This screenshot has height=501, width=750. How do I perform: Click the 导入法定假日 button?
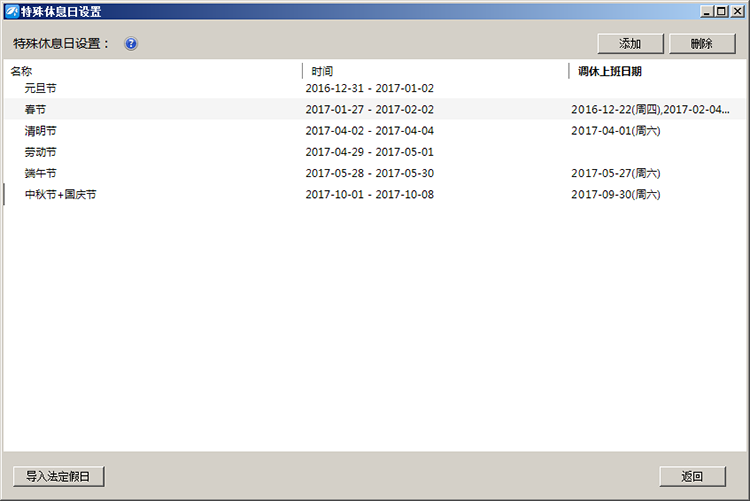pyautogui.click(x=59, y=477)
